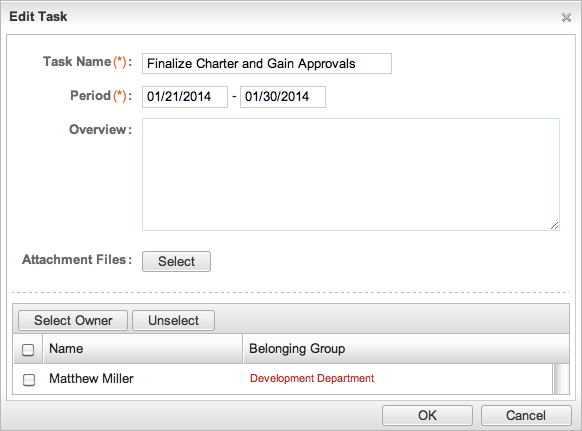The width and height of the screenshot is (582, 431).
Task: Confirm changes with the OK button
Action: click(x=427, y=415)
